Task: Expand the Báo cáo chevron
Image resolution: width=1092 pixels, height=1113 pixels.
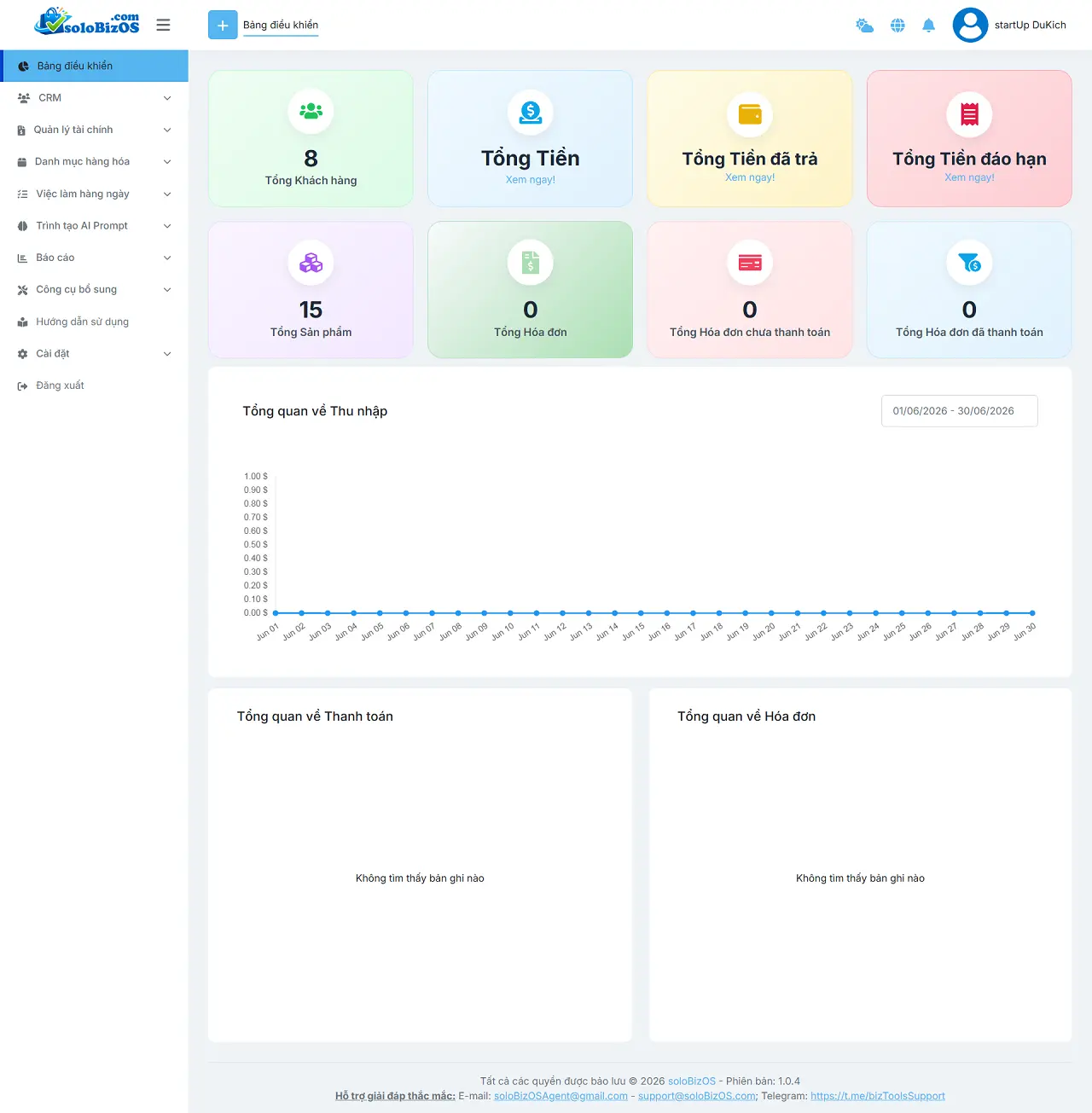Action: [167, 258]
